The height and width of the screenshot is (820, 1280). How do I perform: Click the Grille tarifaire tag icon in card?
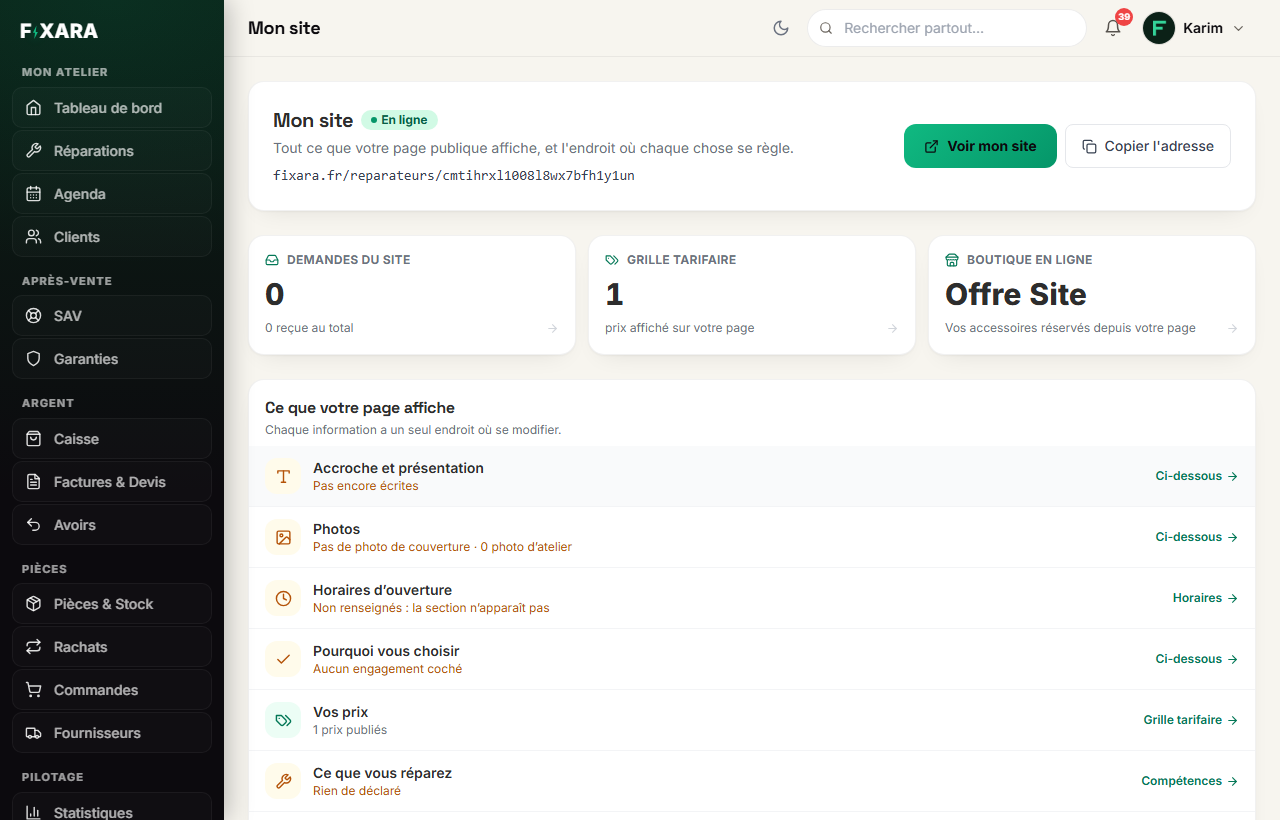(x=612, y=260)
